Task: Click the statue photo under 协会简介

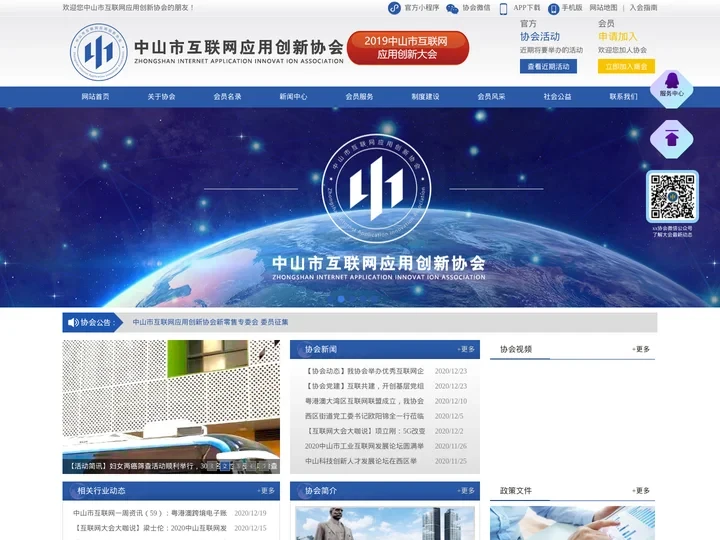Action: [x=385, y=523]
